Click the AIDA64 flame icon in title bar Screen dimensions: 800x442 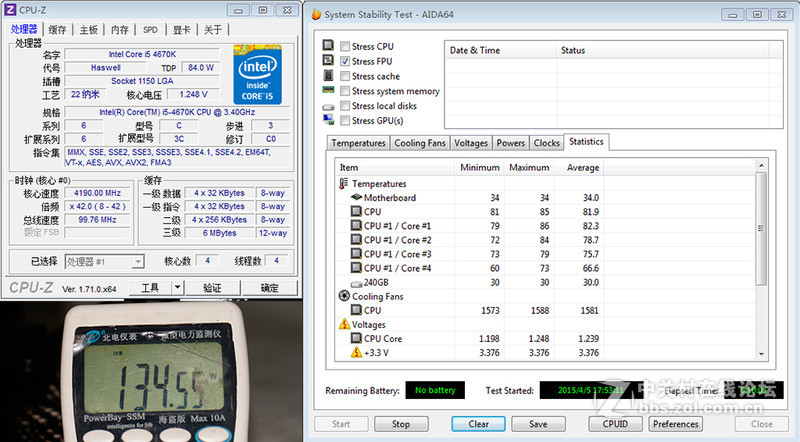click(316, 15)
